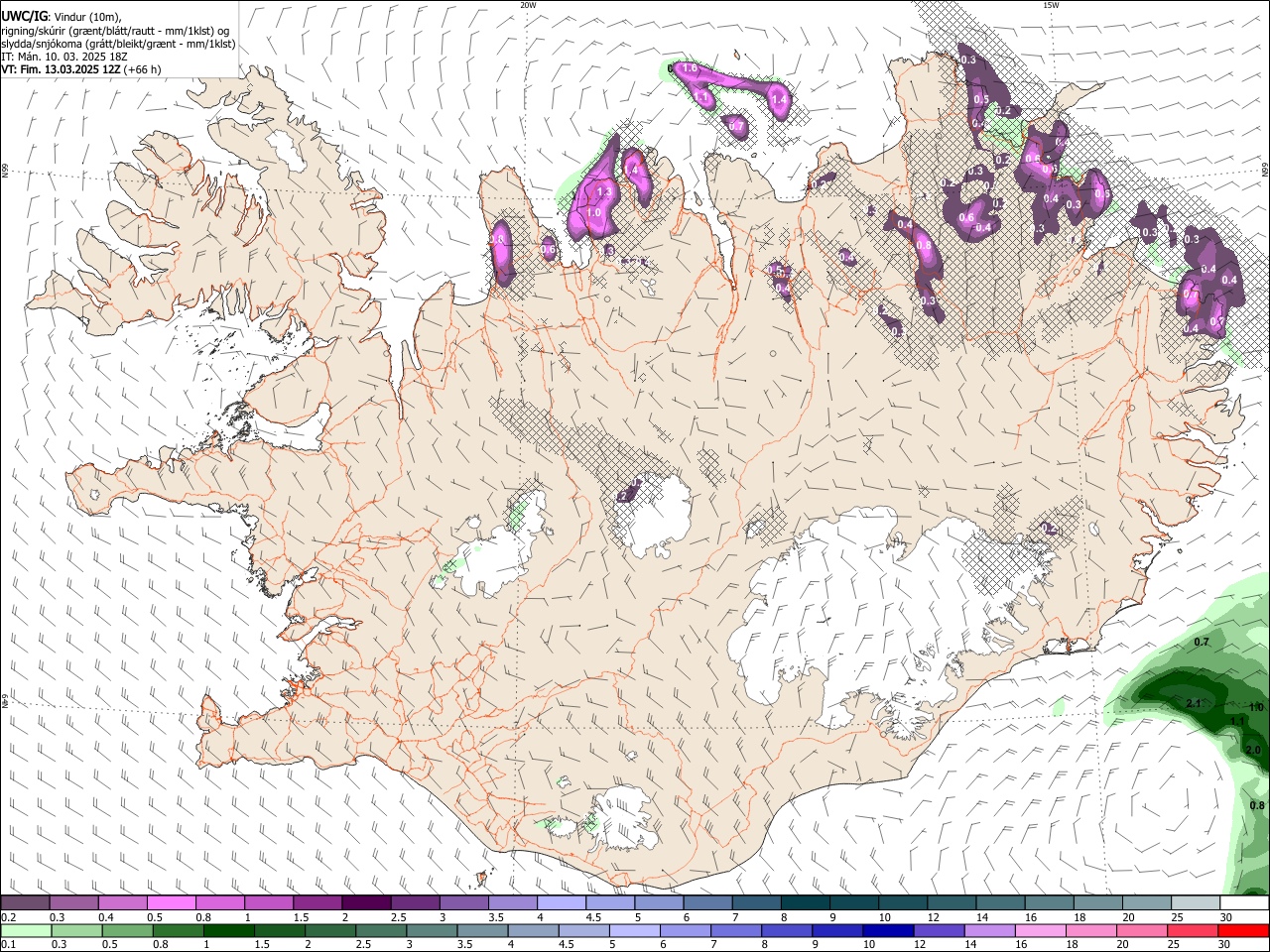
Task: Click the 0.2 swatch in the top legend row
Action: [x=25, y=903]
